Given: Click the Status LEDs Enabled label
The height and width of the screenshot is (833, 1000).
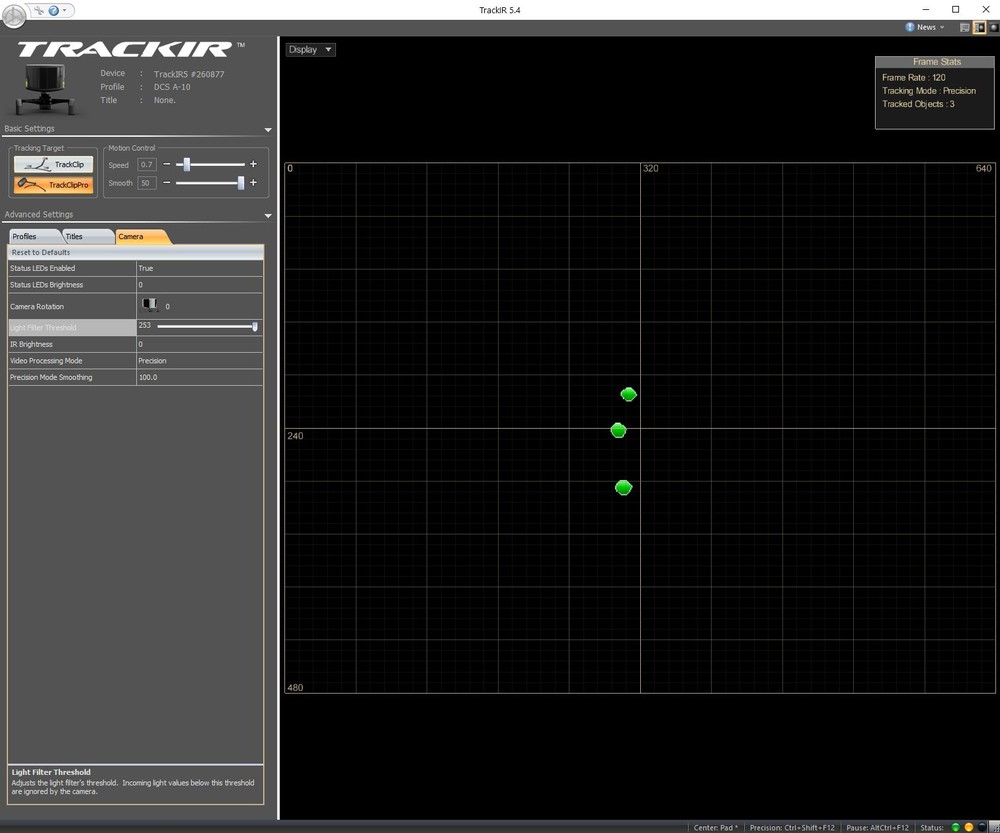Looking at the screenshot, I should (x=43, y=269).
